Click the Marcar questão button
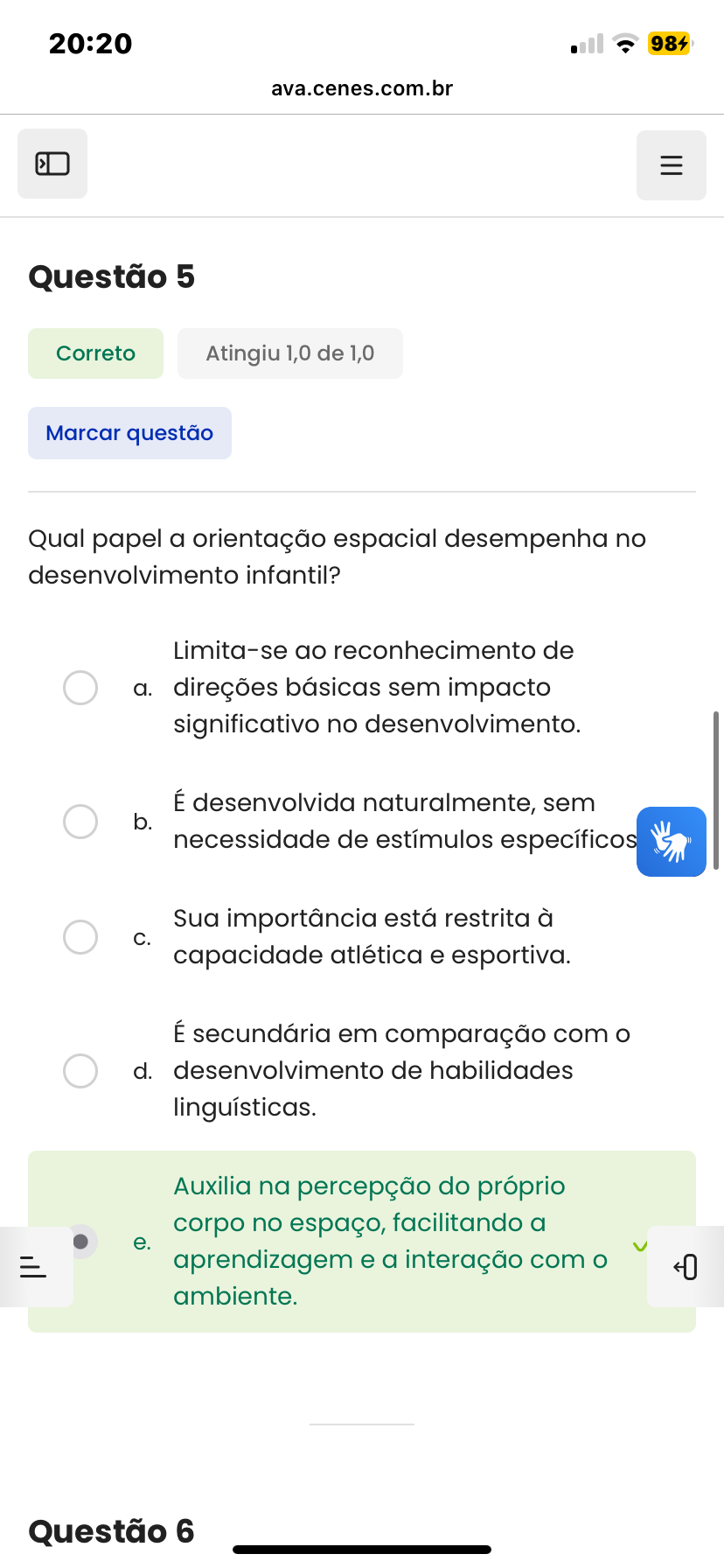724x1568 pixels. pos(129,433)
